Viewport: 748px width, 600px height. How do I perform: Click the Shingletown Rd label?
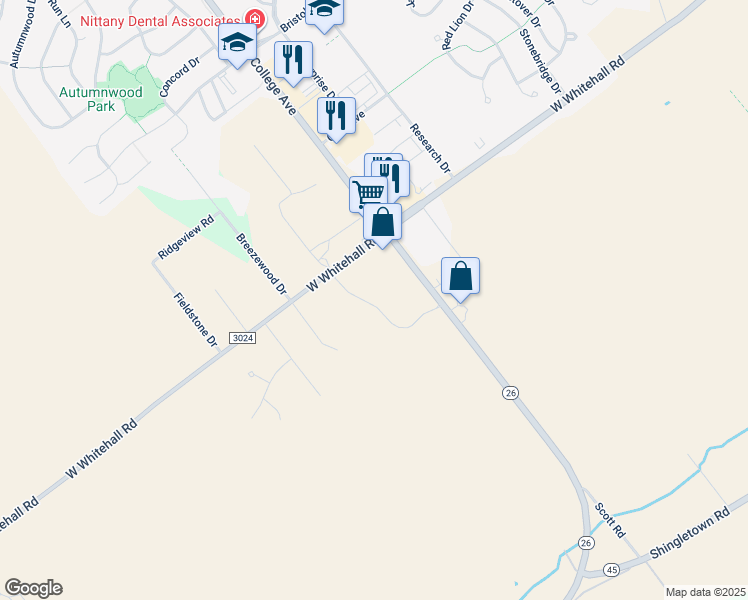[690, 532]
